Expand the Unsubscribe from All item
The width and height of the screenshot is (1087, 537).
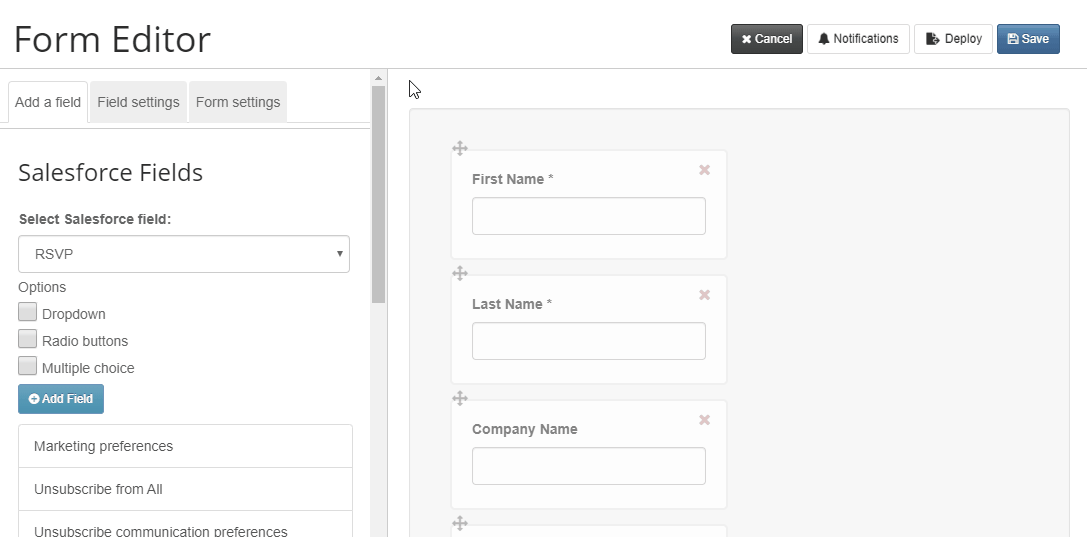[x=186, y=489]
